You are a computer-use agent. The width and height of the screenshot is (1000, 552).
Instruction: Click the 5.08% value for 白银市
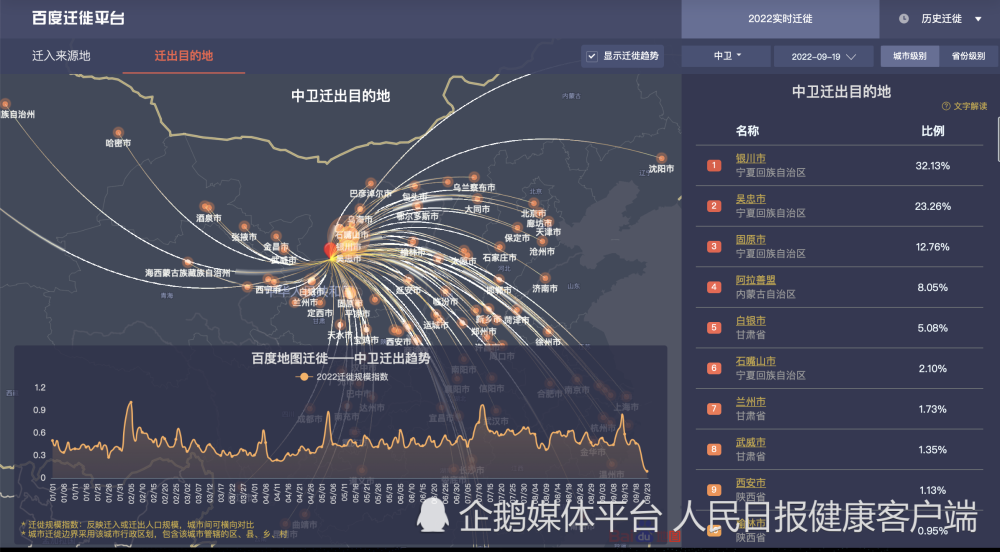[932, 328]
